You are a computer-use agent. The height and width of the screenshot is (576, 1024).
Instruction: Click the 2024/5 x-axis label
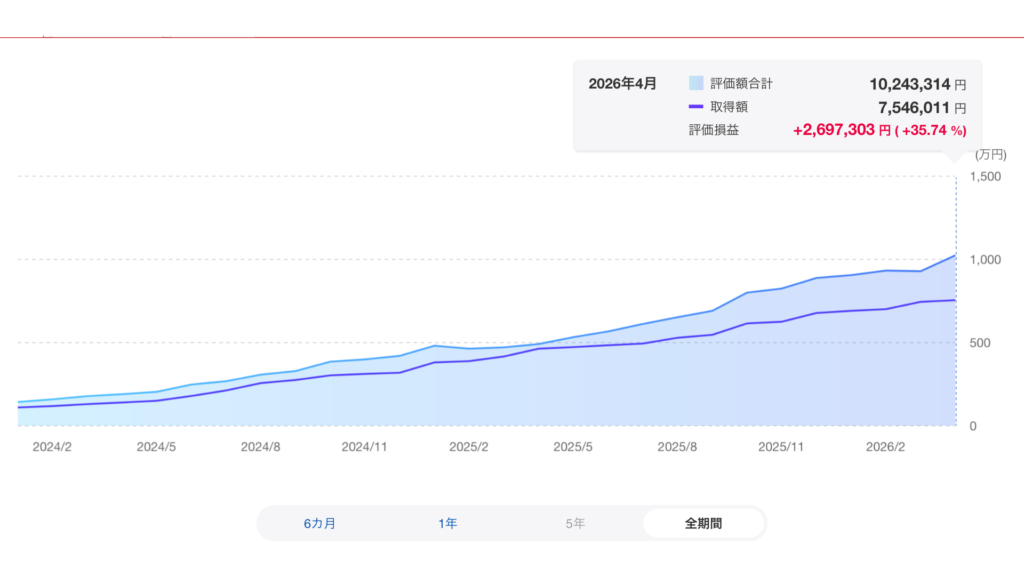(x=156, y=447)
